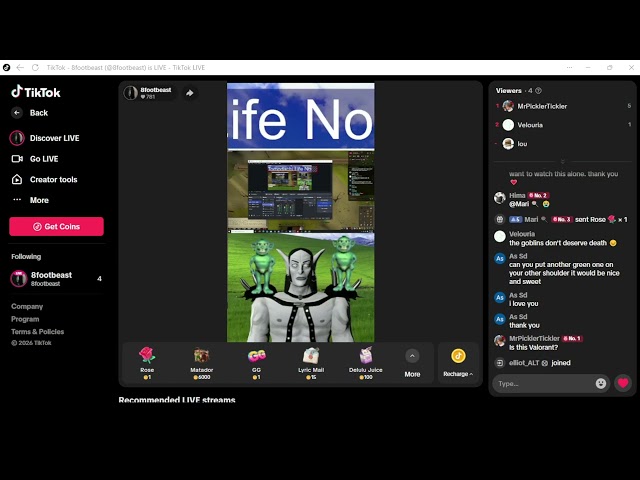Viewport: 640px width, 480px height.
Task: Click the No. 1 badge beside MrPicklerTickler
Action: coord(573,338)
